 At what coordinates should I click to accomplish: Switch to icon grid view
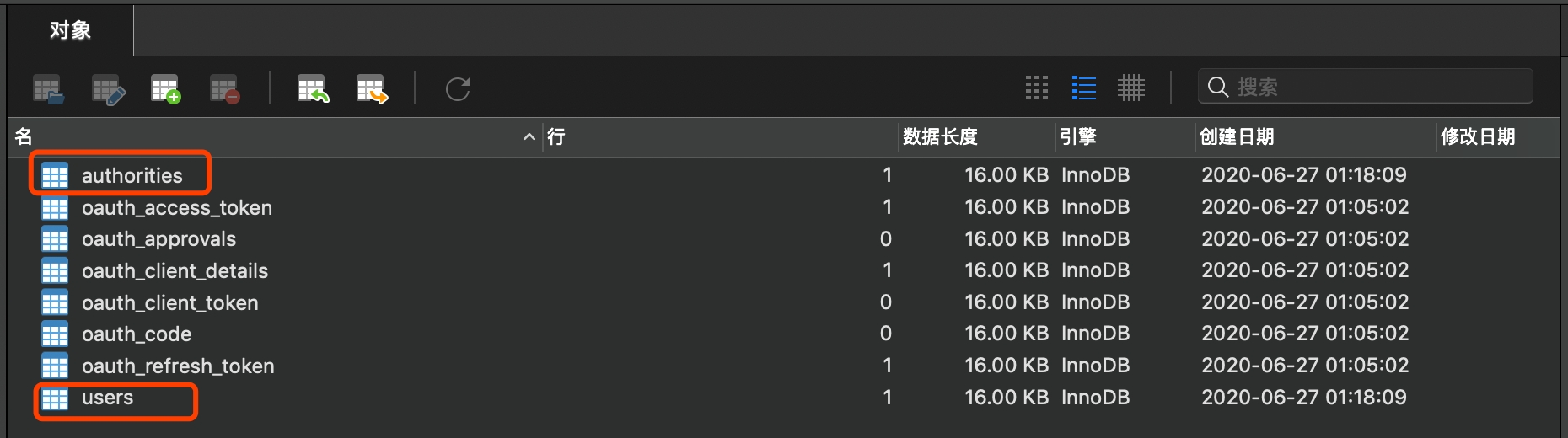pos(1037,88)
